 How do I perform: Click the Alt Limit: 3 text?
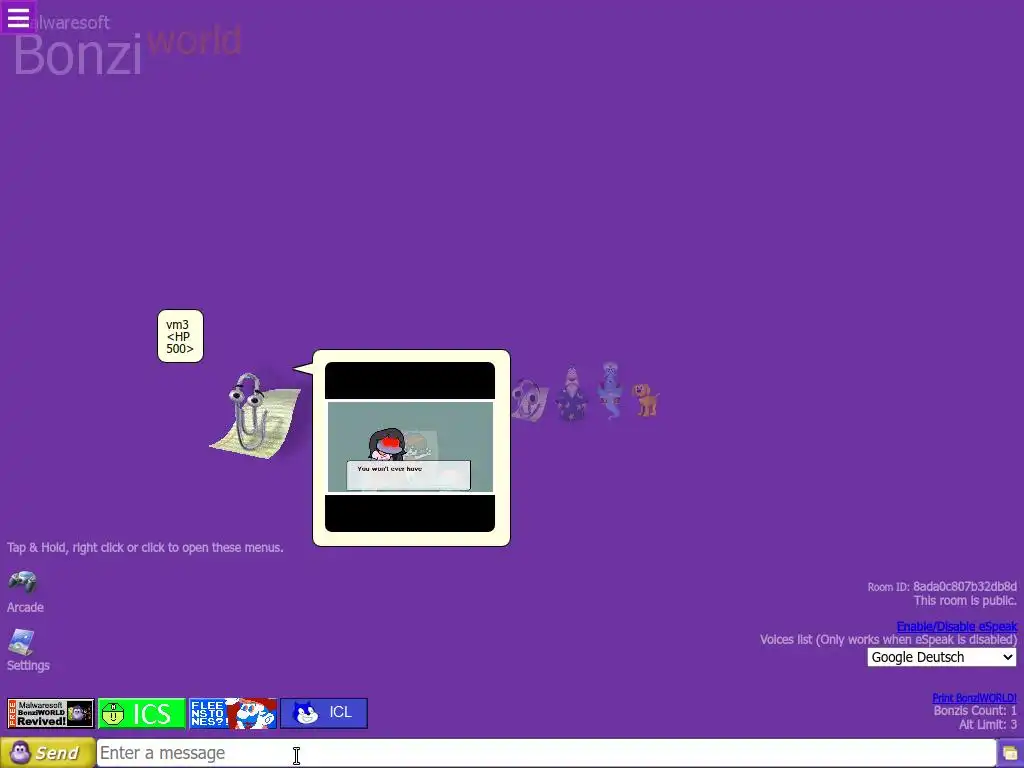(x=987, y=724)
